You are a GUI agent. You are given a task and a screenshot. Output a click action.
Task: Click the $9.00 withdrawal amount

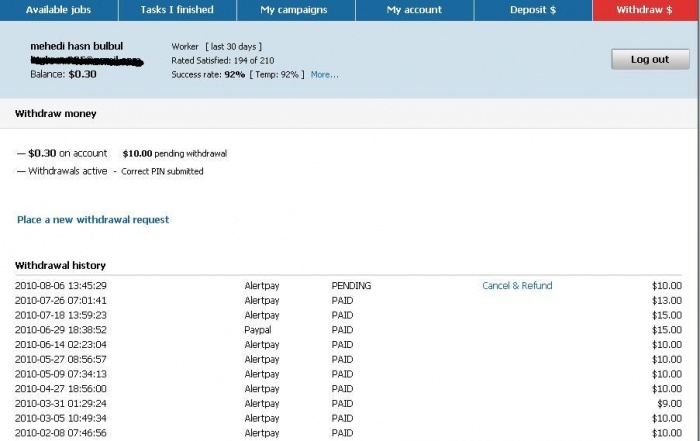(669, 403)
